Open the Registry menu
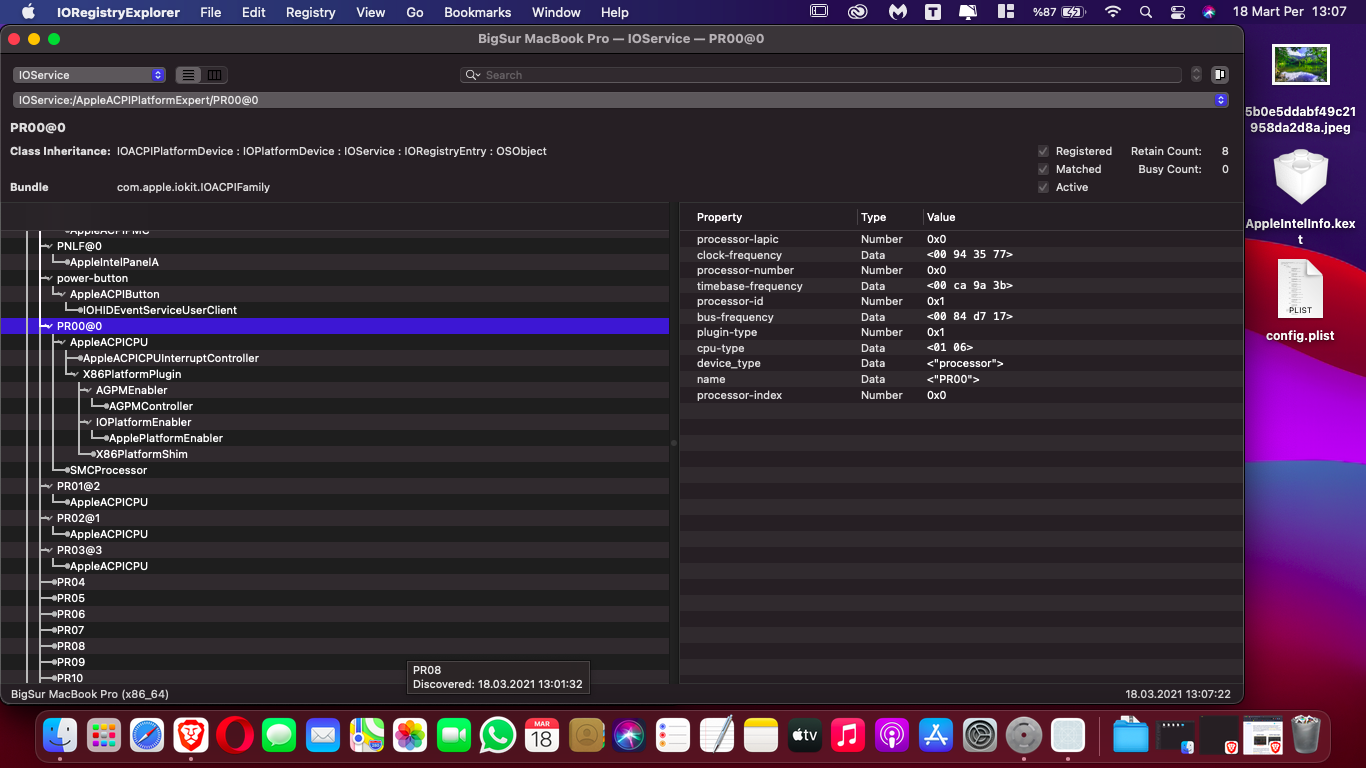 point(310,12)
